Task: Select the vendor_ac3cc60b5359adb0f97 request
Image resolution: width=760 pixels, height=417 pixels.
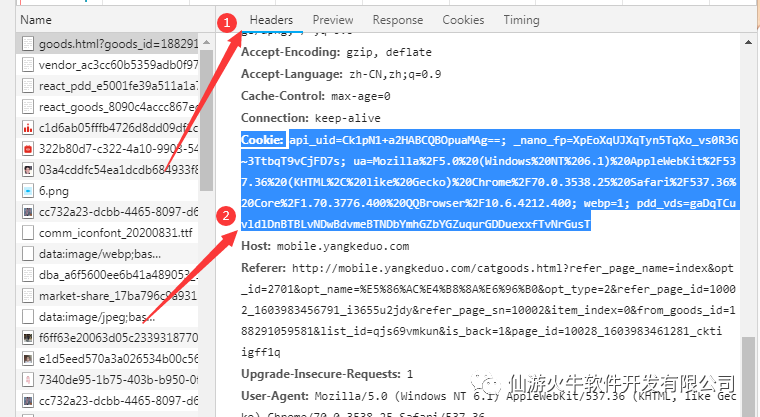Action: [109, 65]
